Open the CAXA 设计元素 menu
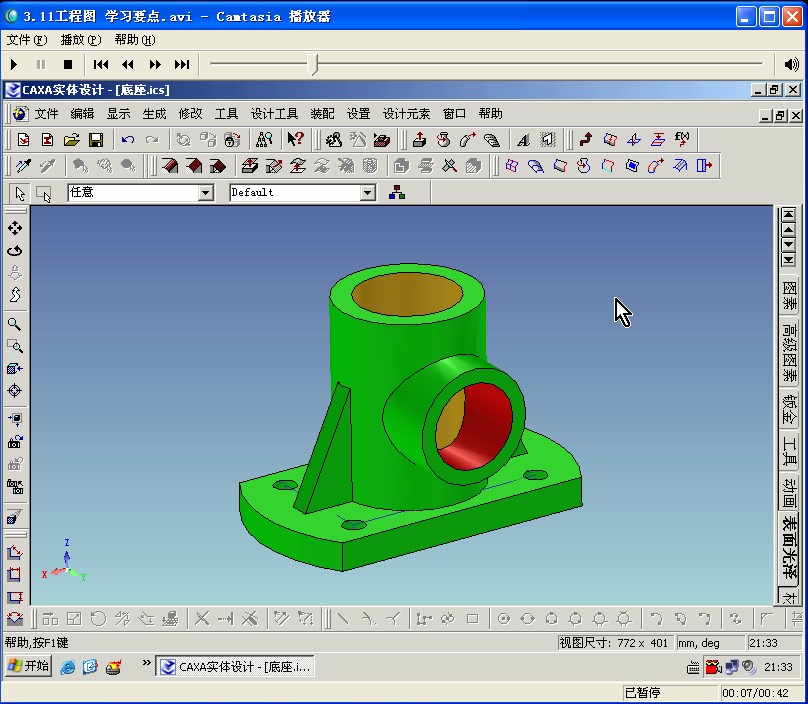 (x=406, y=113)
